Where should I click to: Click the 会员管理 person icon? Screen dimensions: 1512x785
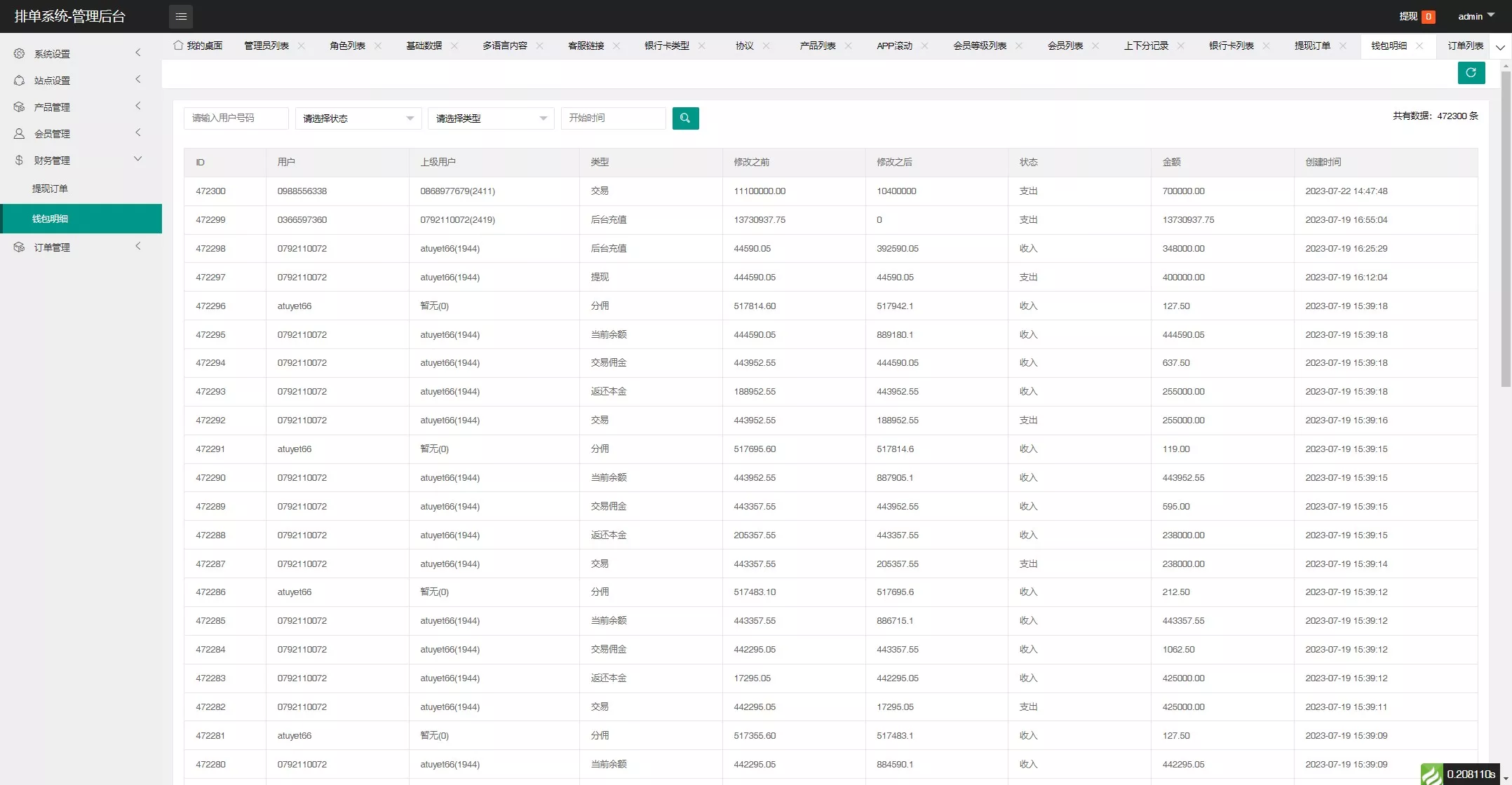20,133
